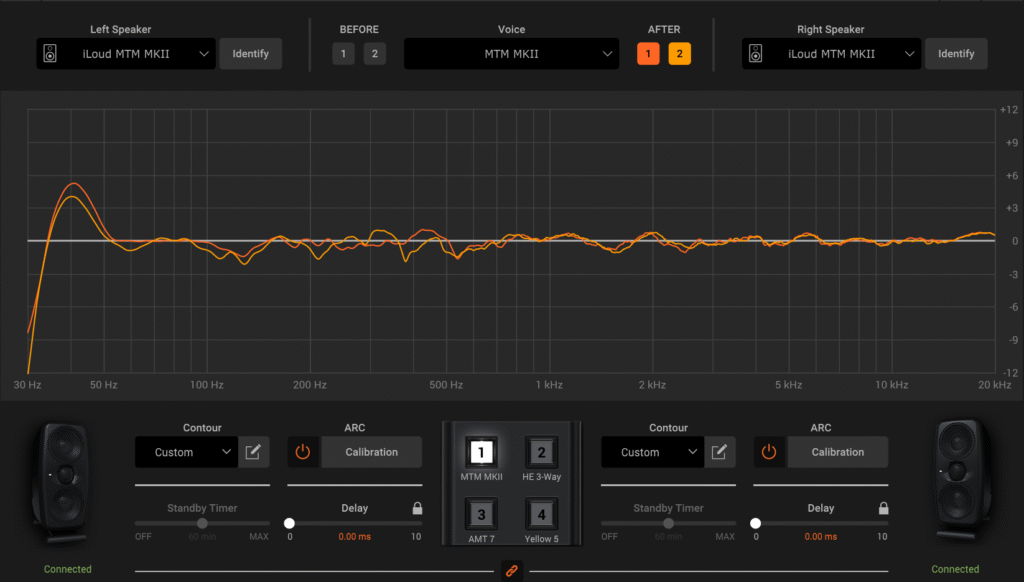Select voice preset 2 HE 3-Way
Viewport: 1024px width, 582px height.
pyautogui.click(x=541, y=452)
